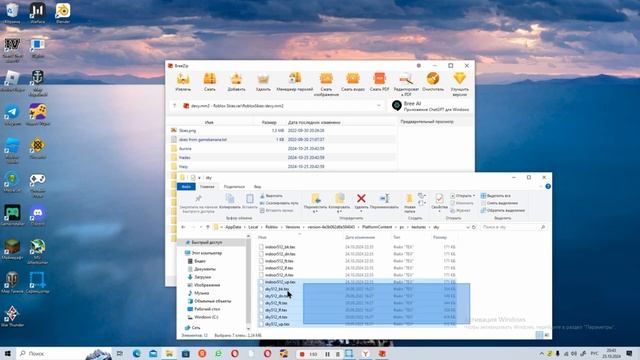Viewport: 640px width, 360px height.
Task: Switch to the Home ribbon tab
Action: pyautogui.click(x=207, y=187)
